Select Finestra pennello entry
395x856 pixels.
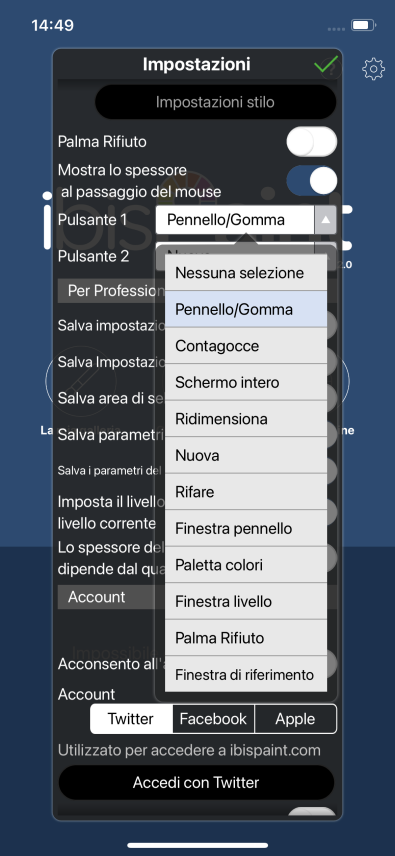pyautogui.click(x=246, y=528)
